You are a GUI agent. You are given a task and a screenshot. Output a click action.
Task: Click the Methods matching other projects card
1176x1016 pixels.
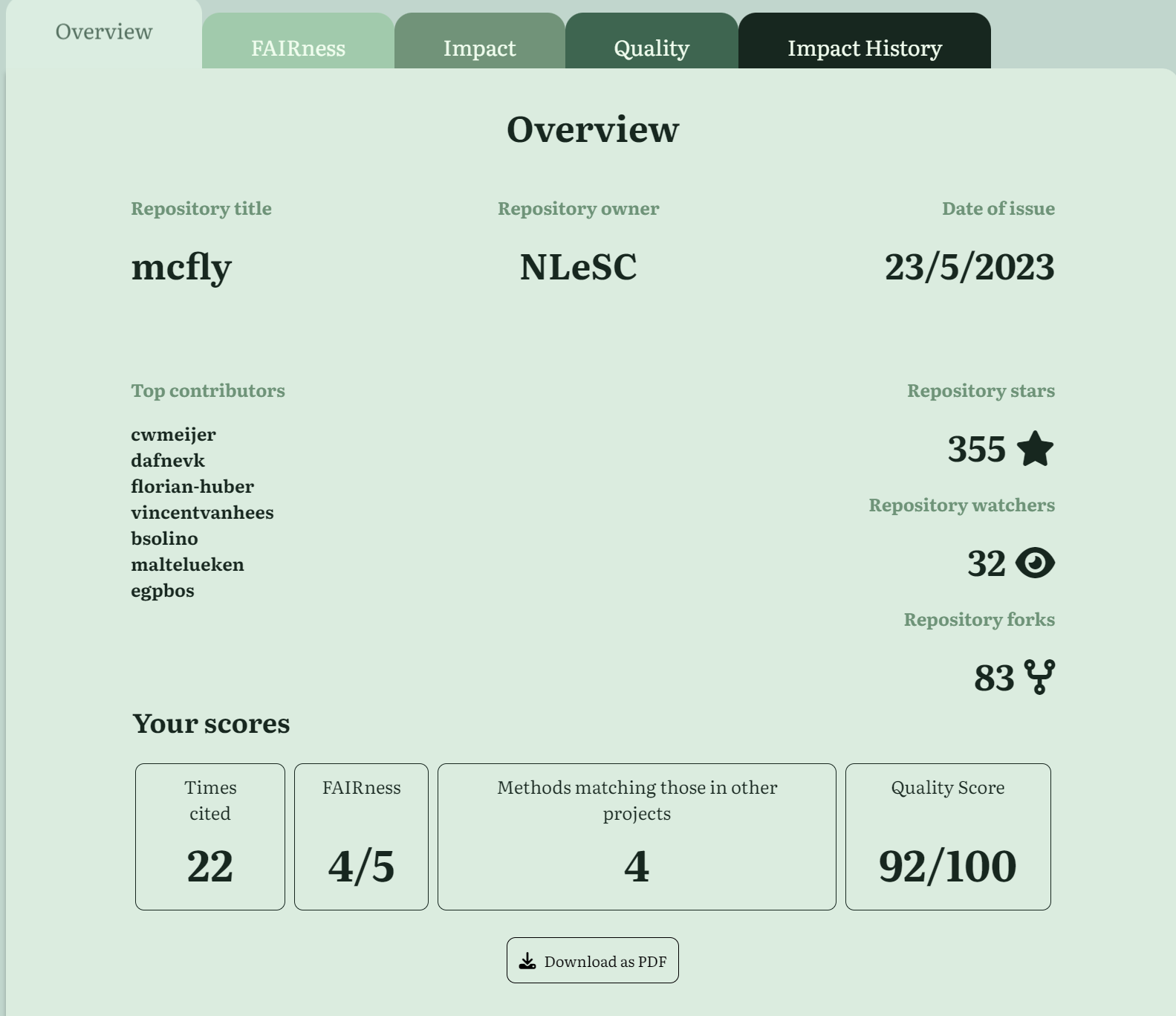pyautogui.click(x=637, y=836)
